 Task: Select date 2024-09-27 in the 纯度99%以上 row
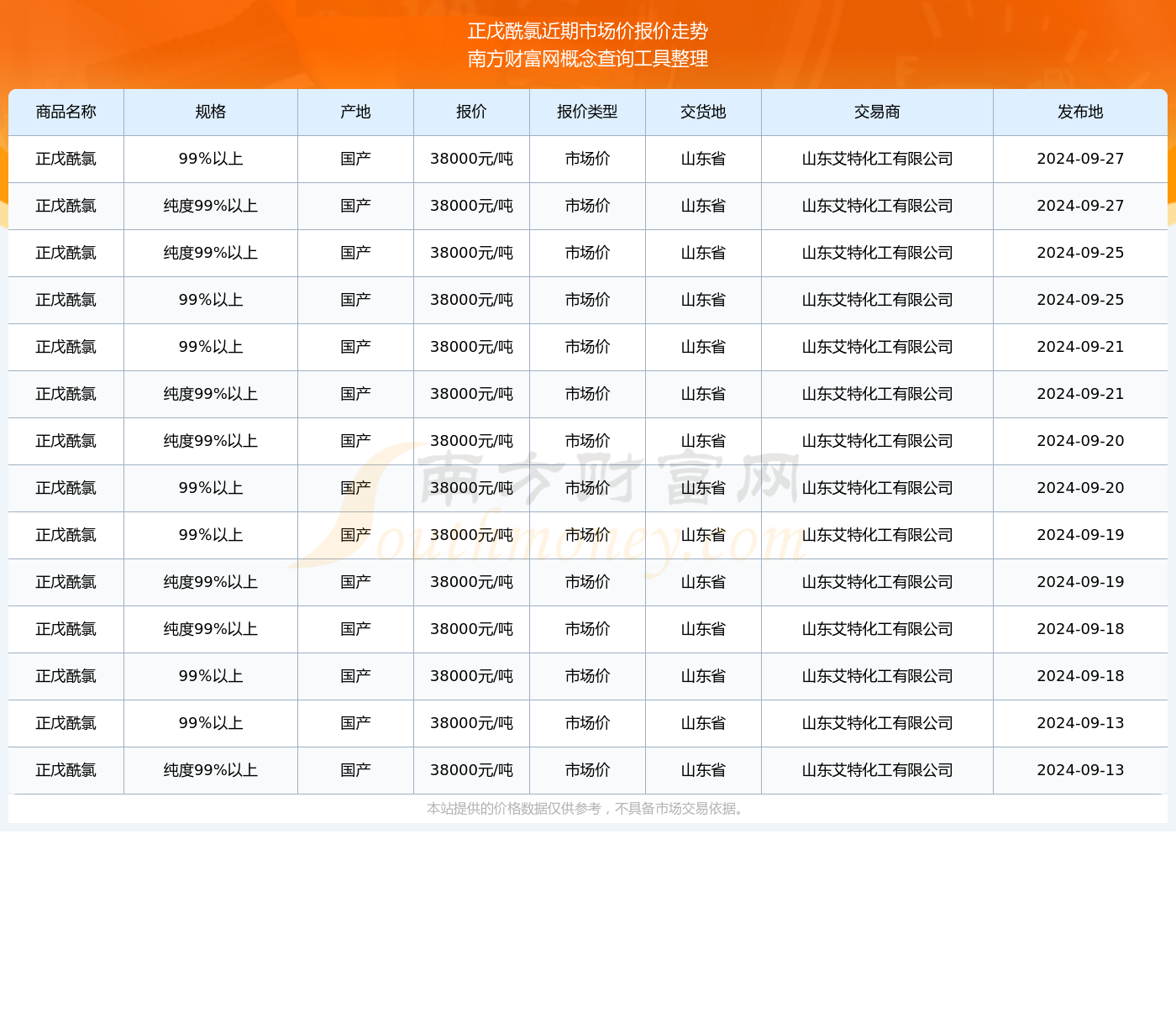1081,206
